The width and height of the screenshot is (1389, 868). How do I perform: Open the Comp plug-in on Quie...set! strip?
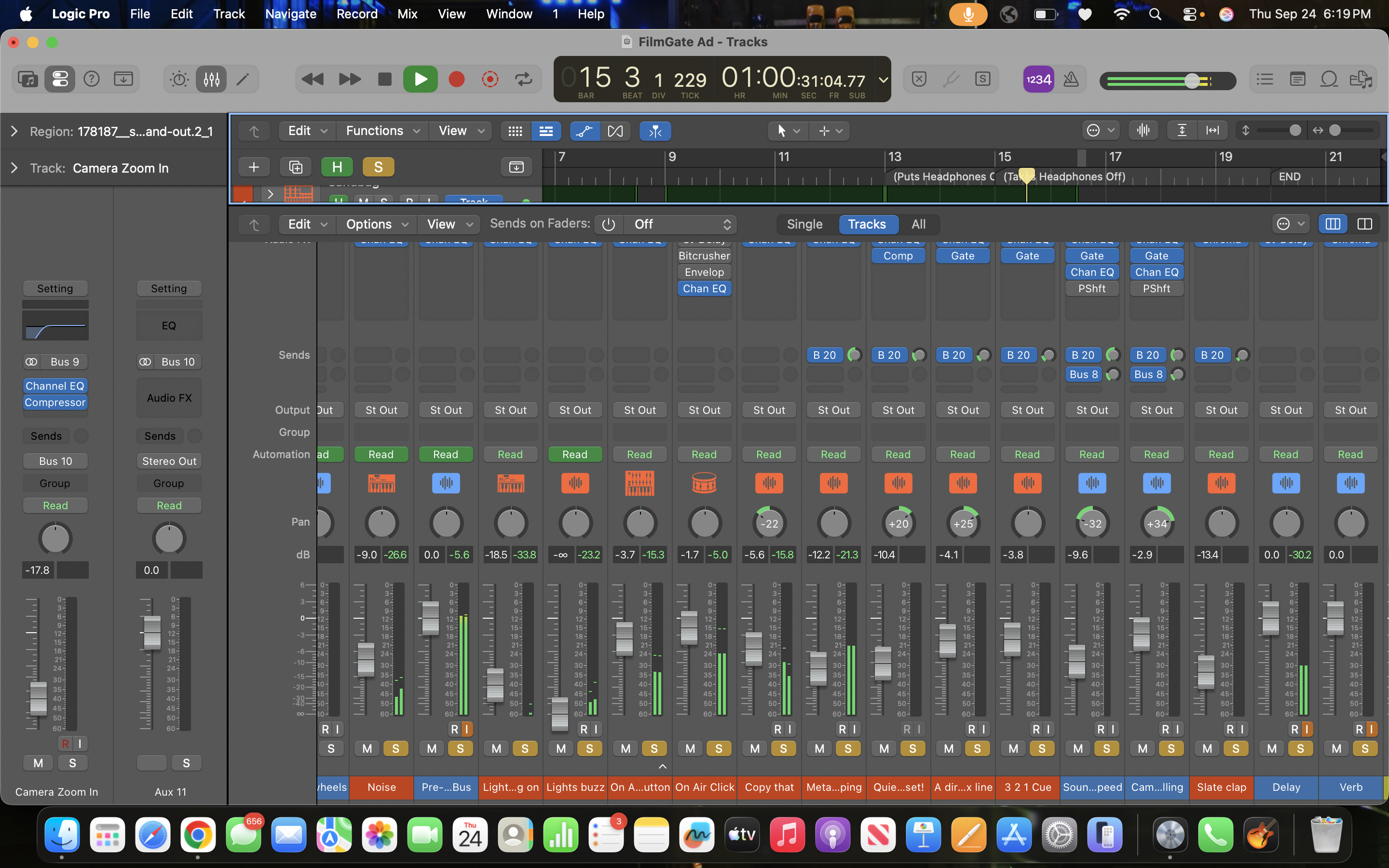[x=898, y=256]
